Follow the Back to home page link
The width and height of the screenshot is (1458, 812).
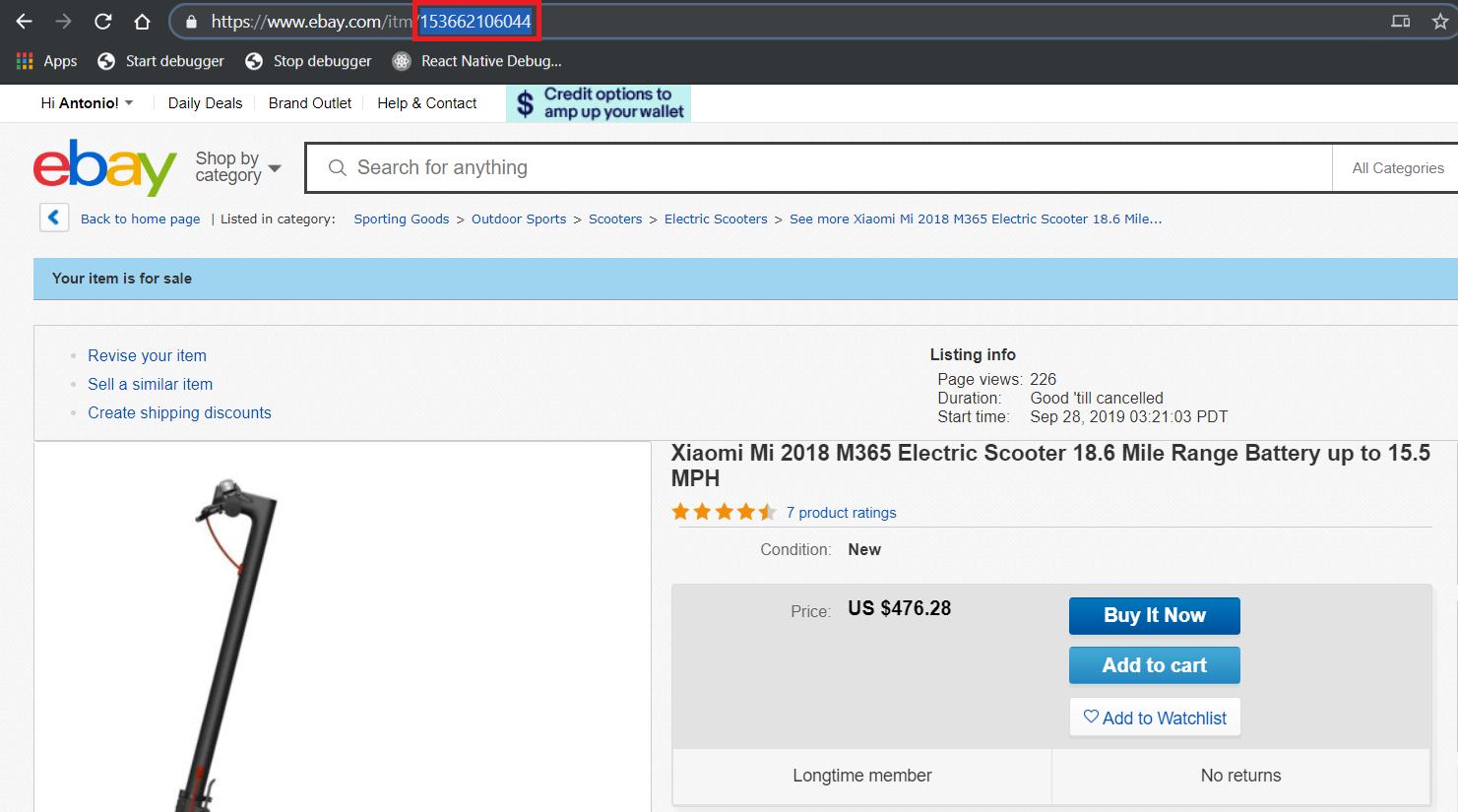[140, 219]
